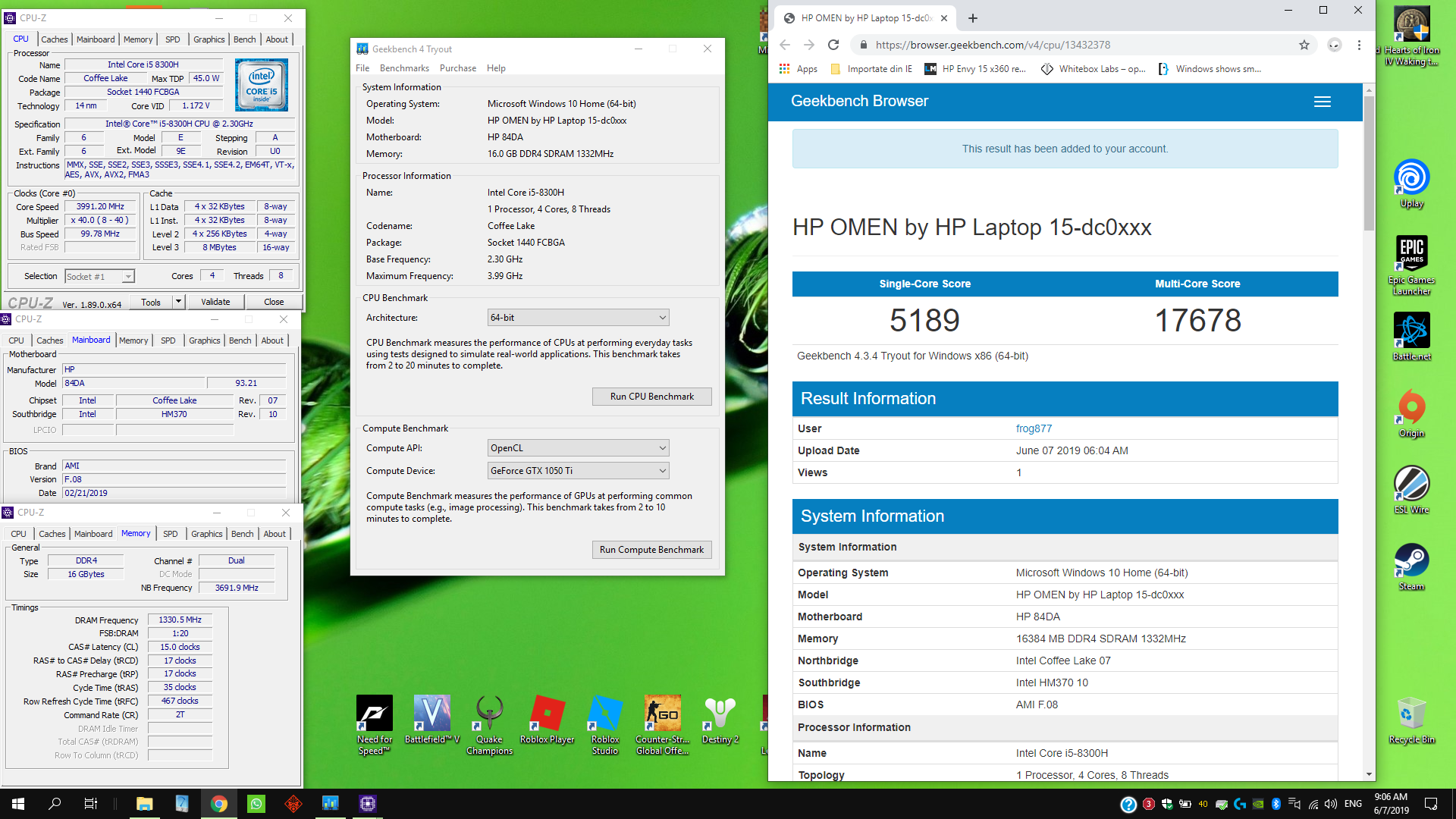Open a new Chrome tab

[973, 18]
